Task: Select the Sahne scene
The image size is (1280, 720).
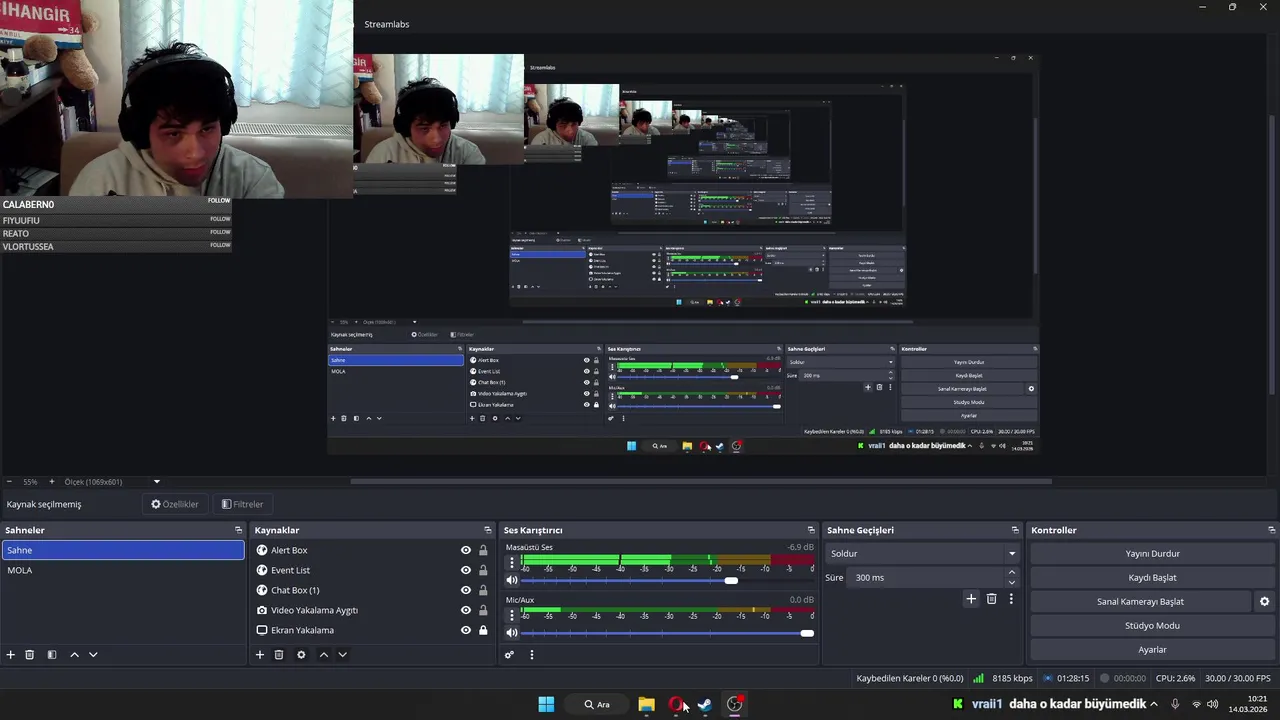Action: tap(123, 550)
